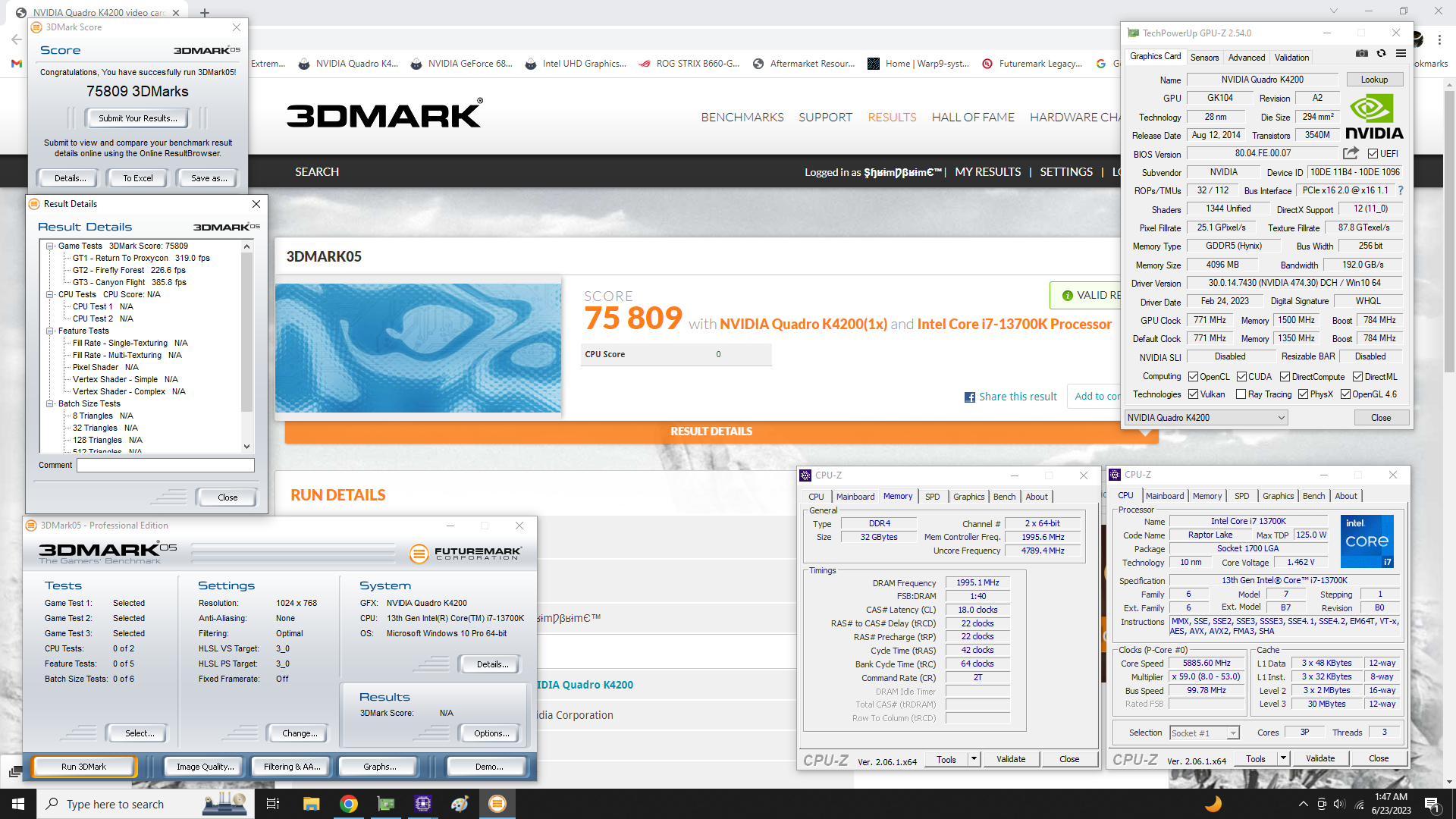Collapse the Game Tests tree node
The width and height of the screenshot is (1456, 819).
[x=50, y=246]
